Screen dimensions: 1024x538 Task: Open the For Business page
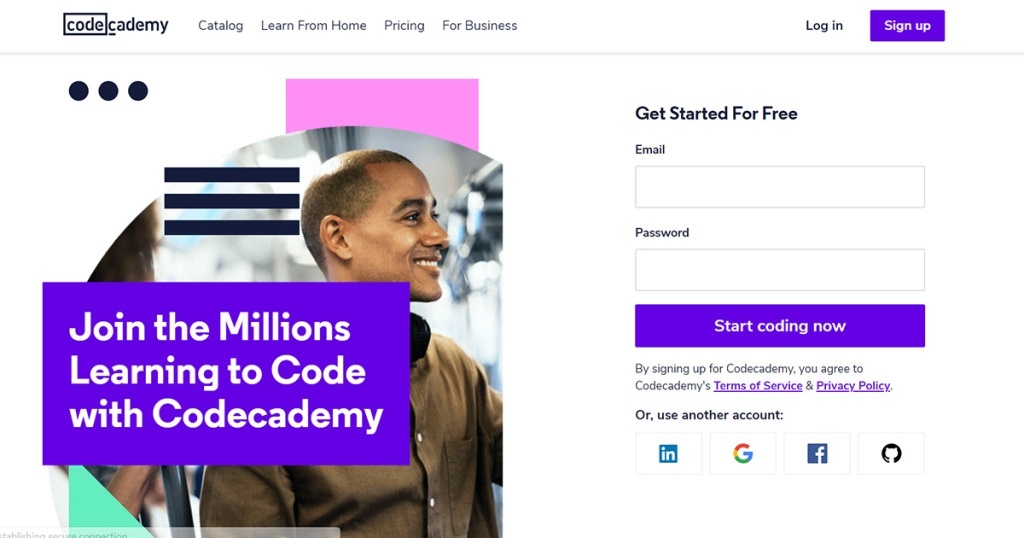click(479, 25)
